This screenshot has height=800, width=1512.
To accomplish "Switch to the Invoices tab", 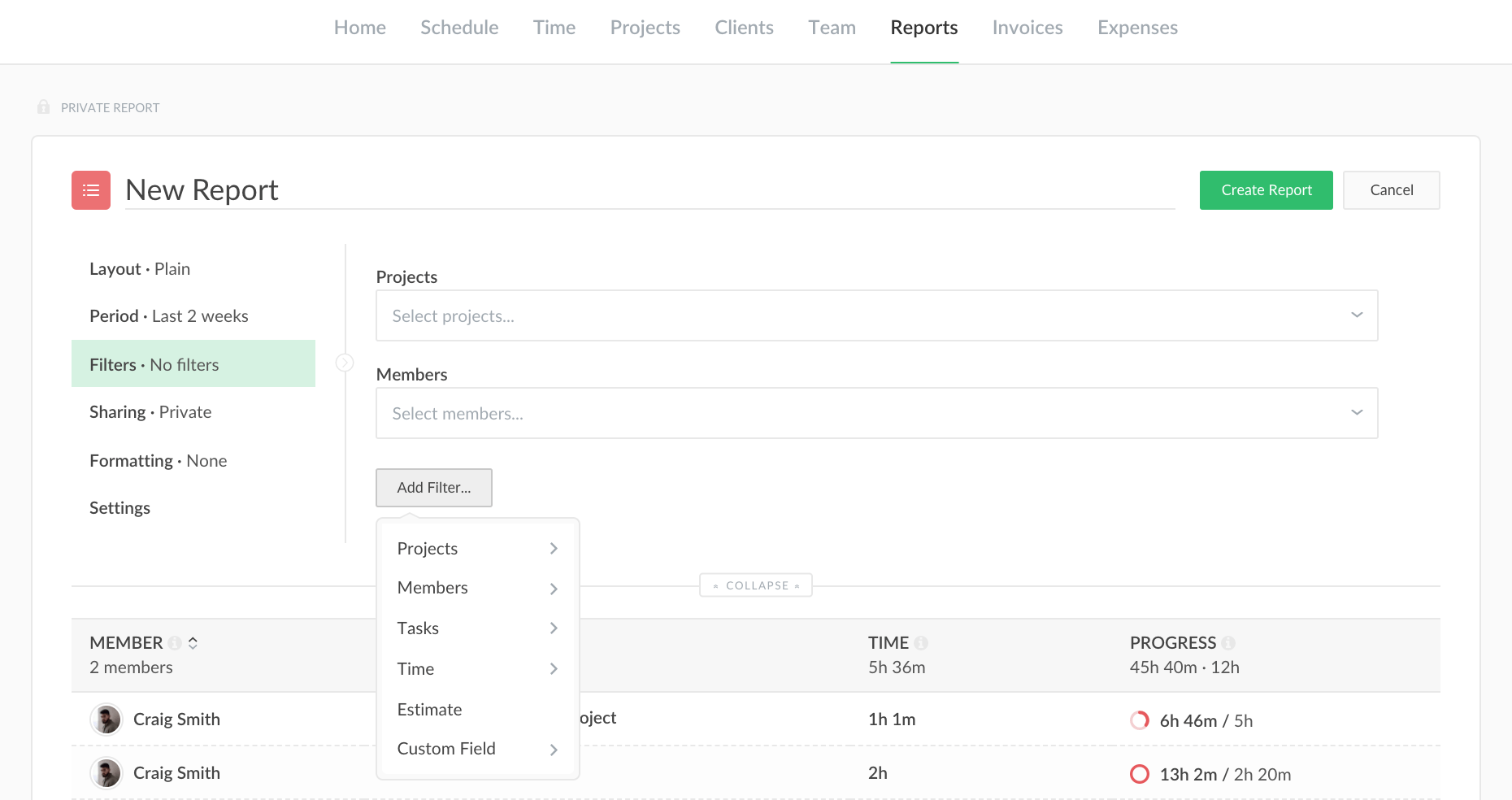I will [x=1027, y=28].
